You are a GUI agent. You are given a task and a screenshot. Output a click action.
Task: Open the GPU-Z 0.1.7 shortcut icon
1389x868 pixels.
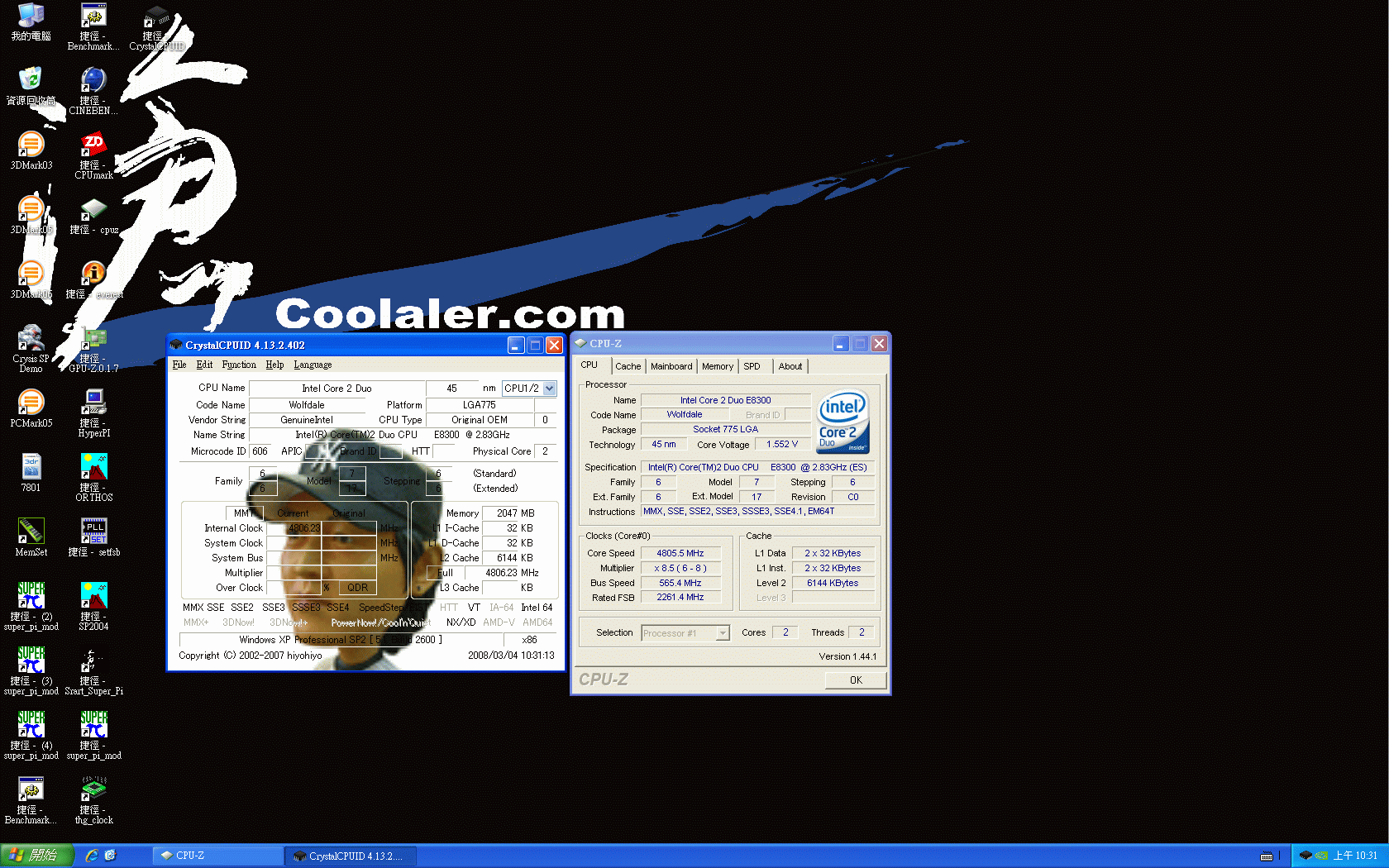(93, 349)
